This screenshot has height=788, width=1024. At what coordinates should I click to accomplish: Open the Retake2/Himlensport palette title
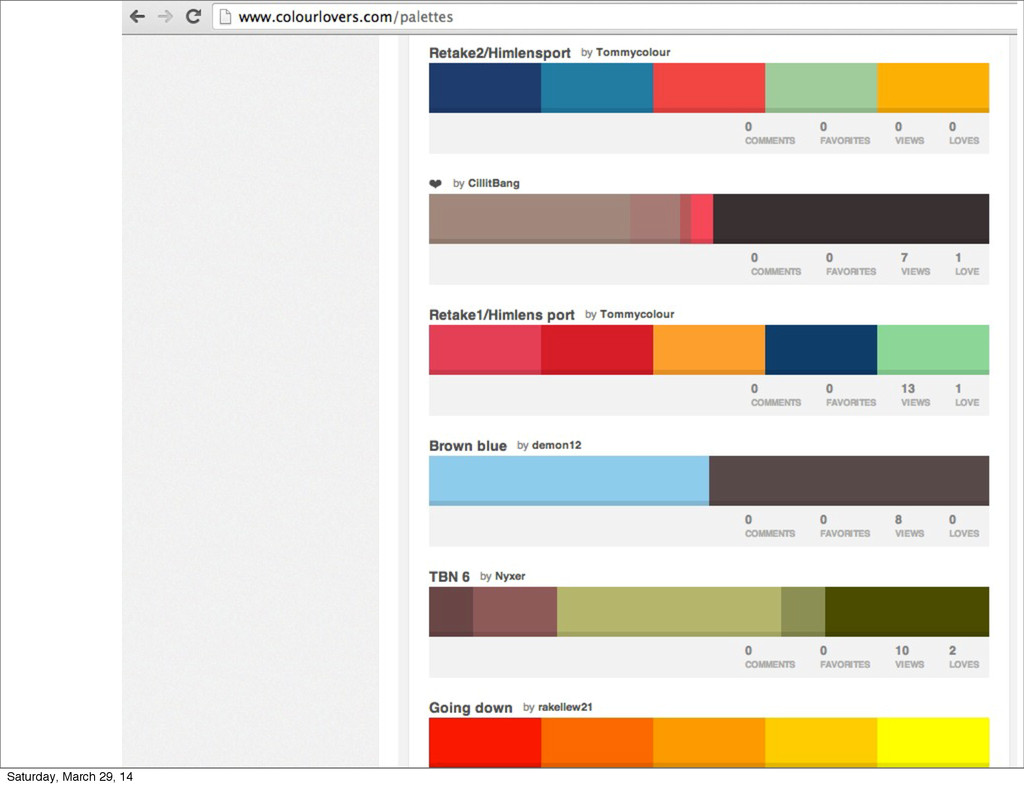pos(500,53)
